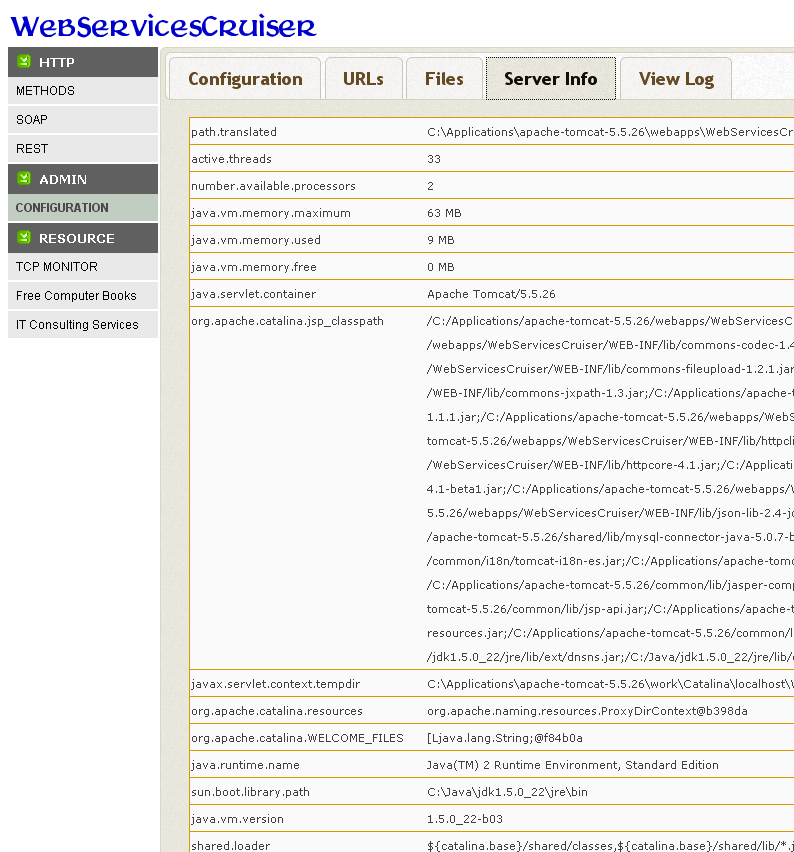This screenshot has width=794, height=852.
Task: Select CONFIGURATION in the sidebar
Action: pos(83,208)
